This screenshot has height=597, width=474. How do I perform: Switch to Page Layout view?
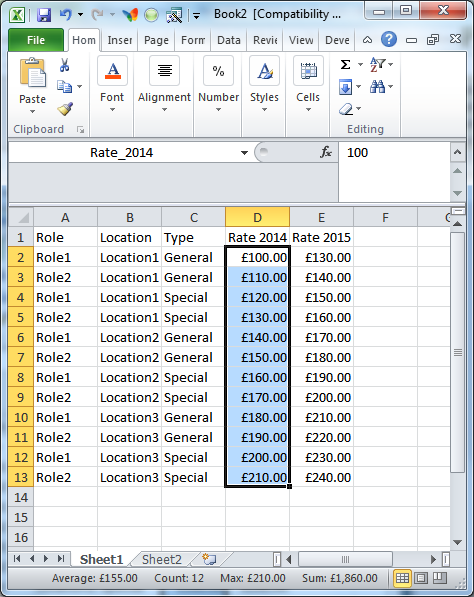(421, 578)
